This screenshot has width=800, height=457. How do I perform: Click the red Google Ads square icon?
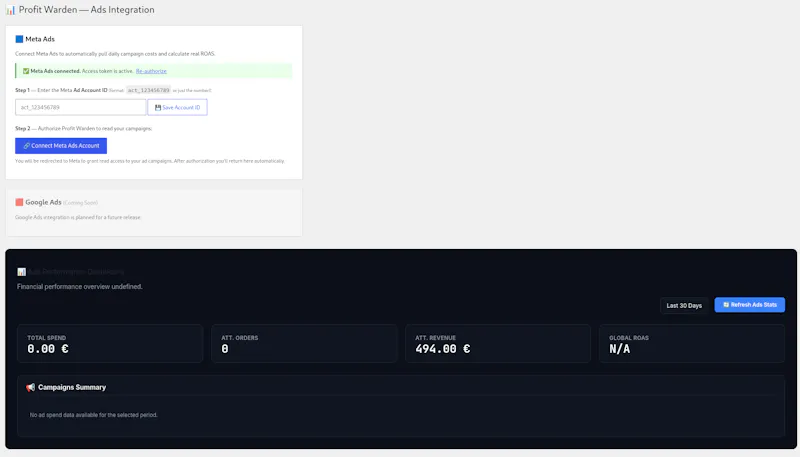(19, 202)
